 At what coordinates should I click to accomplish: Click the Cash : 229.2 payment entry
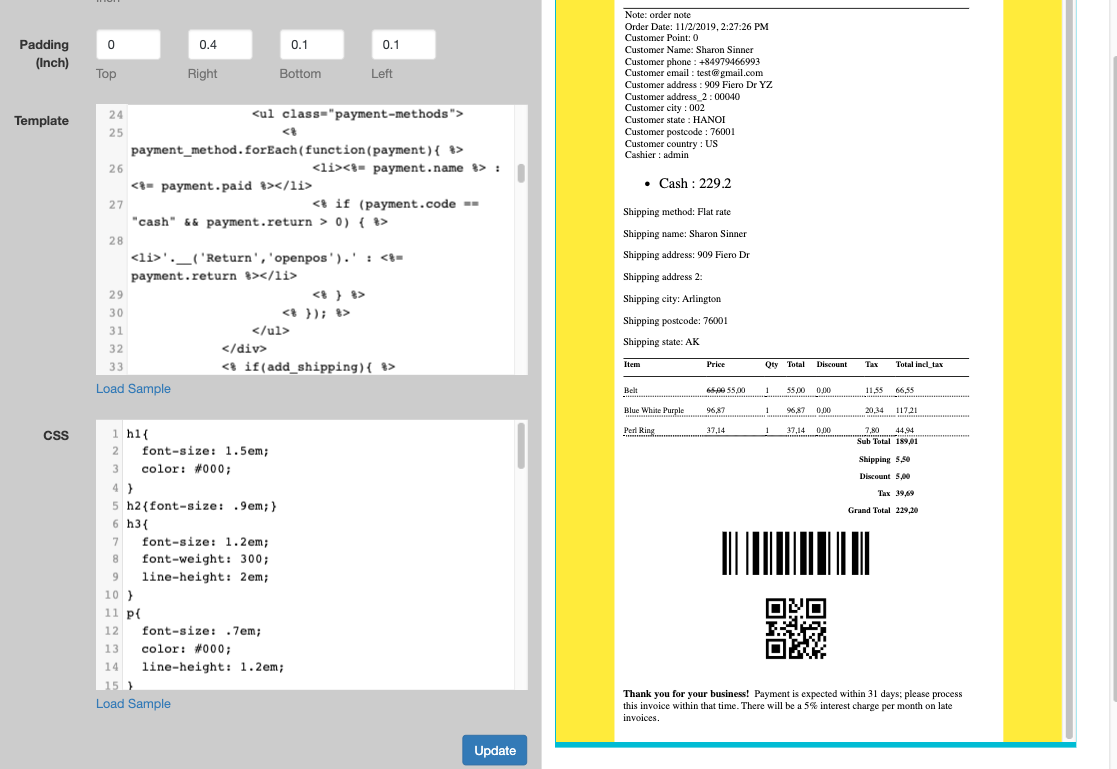click(695, 184)
